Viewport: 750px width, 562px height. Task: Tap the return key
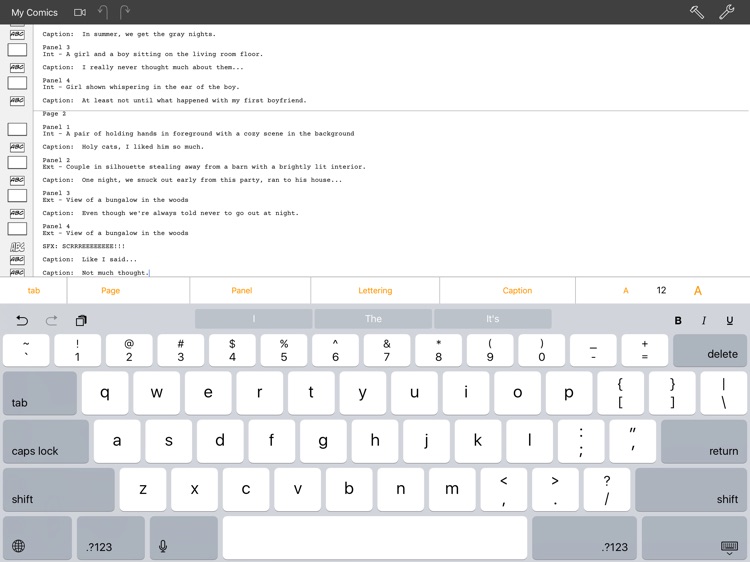tap(704, 441)
